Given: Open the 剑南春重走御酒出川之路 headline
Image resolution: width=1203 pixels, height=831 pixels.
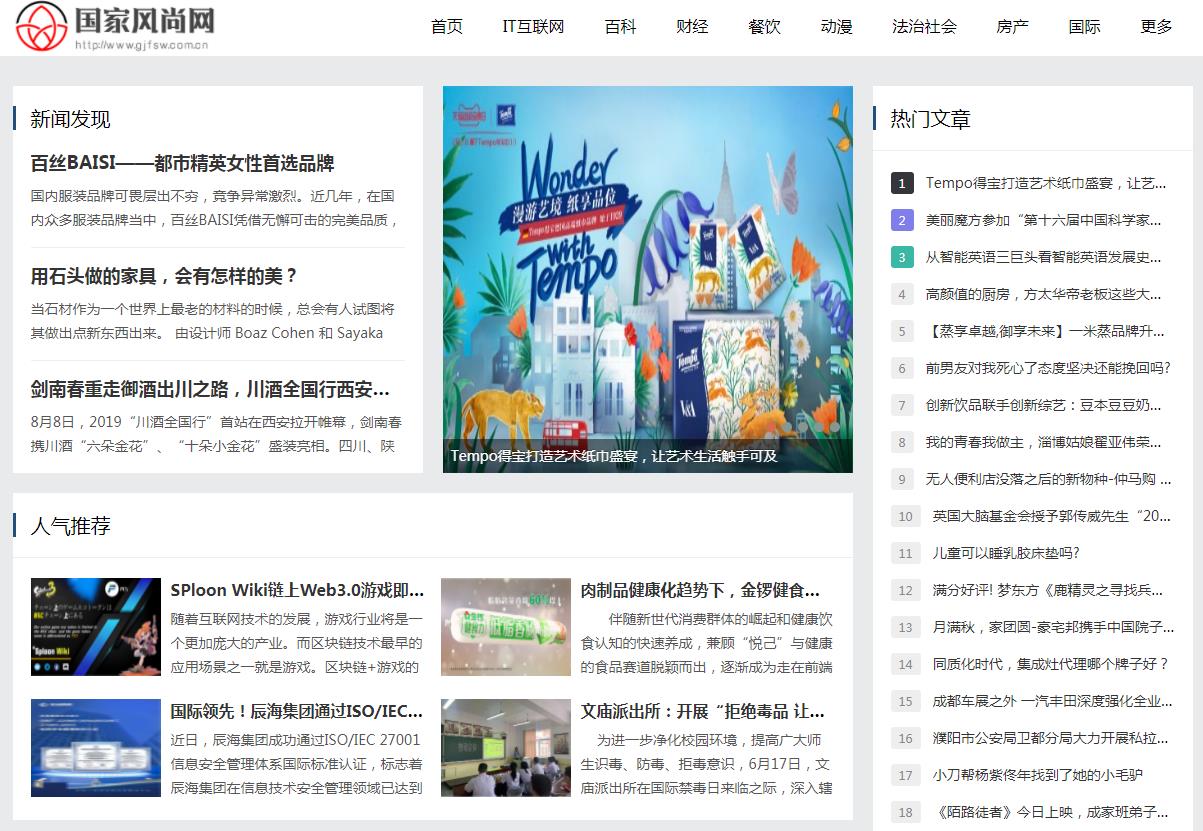Looking at the screenshot, I should 210,389.
